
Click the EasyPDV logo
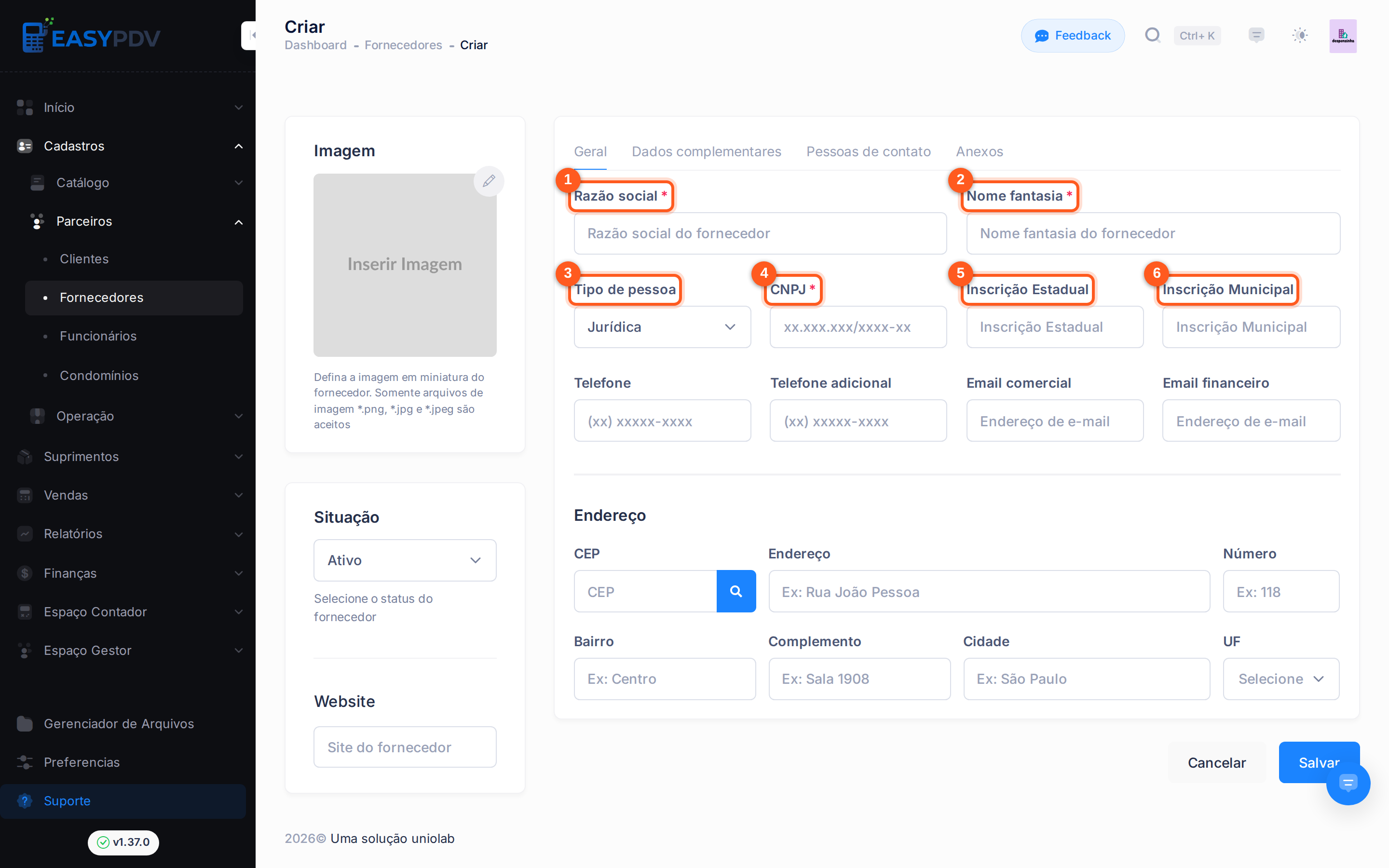click(x=91, y=36)
